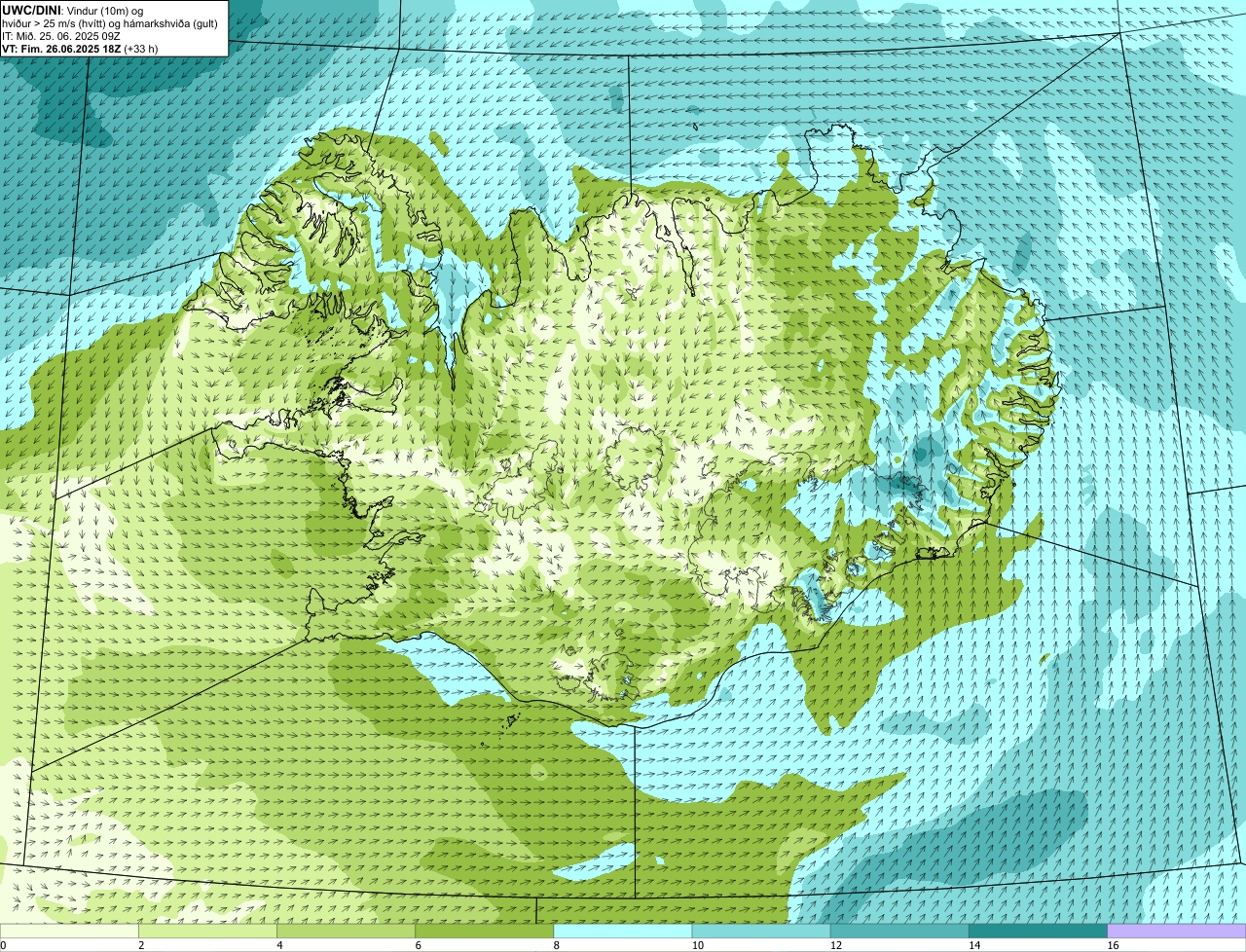
Task: Click the 6–8 m/s olive green legend swatch
Action: (x=484, y=931)
